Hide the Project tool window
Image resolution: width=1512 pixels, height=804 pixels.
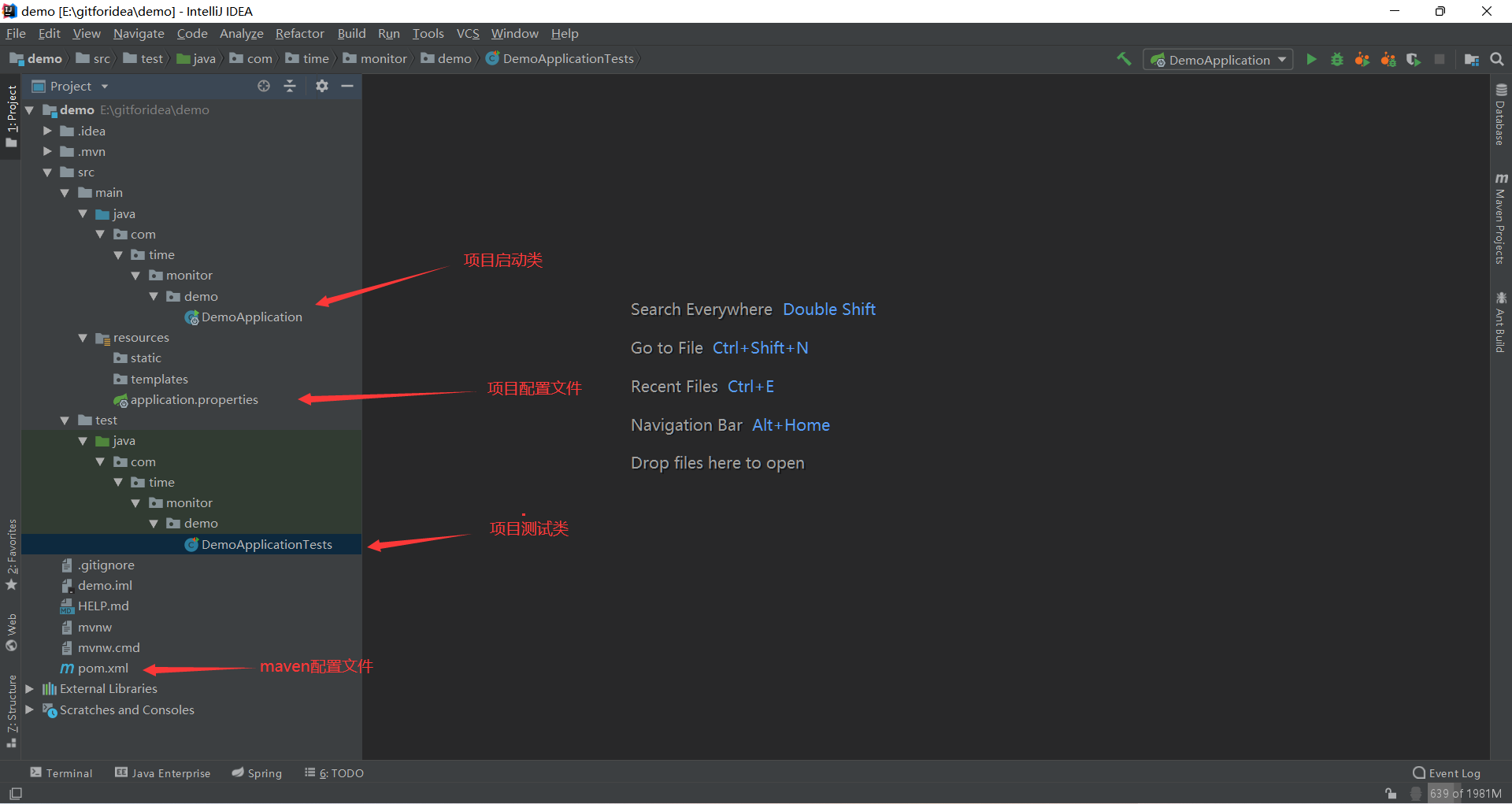(347, 86)
